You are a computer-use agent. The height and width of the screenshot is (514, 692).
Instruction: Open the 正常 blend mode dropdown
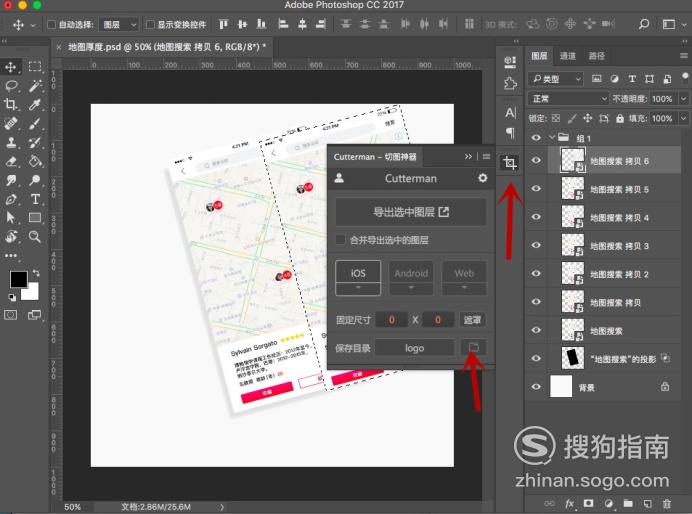(x=568, y=98)
